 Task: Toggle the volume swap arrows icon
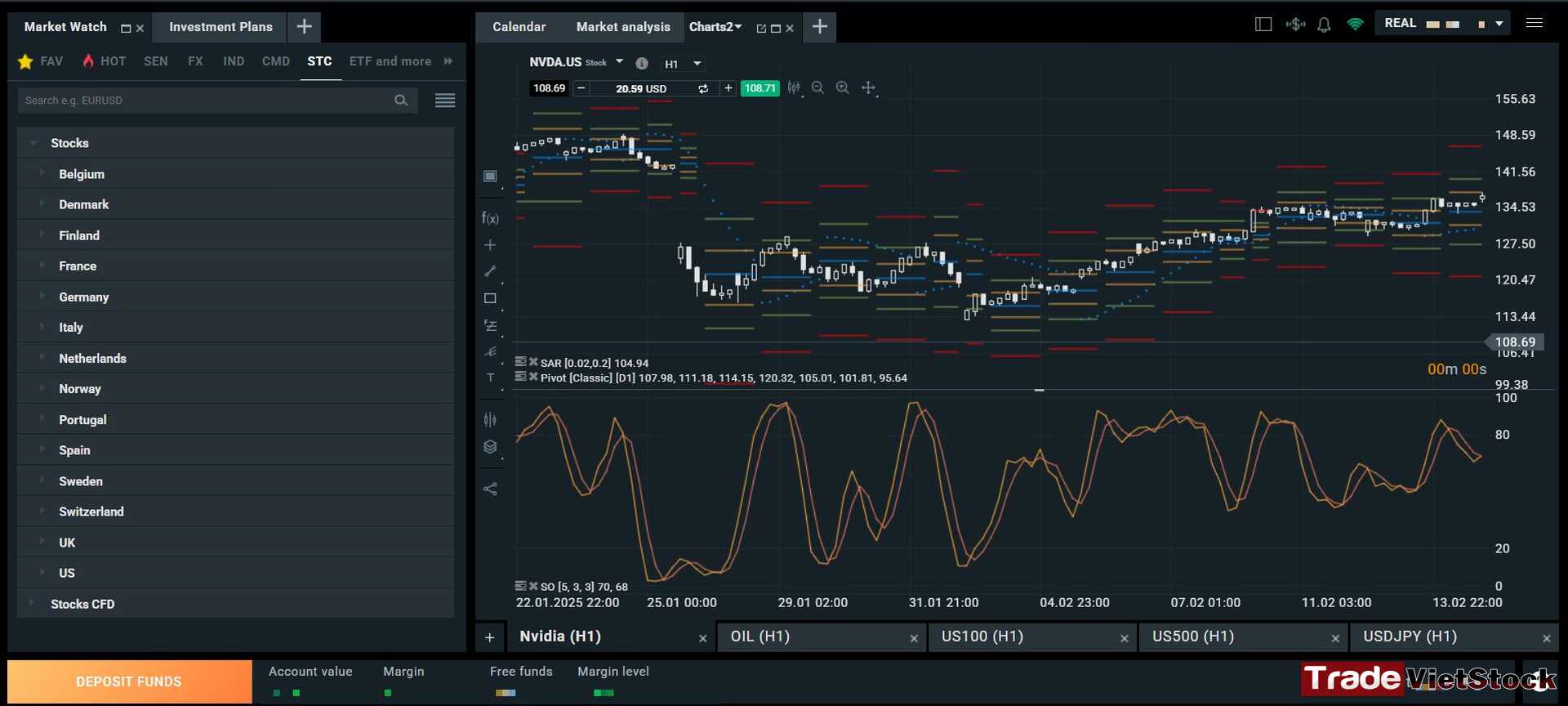point(703,88)
